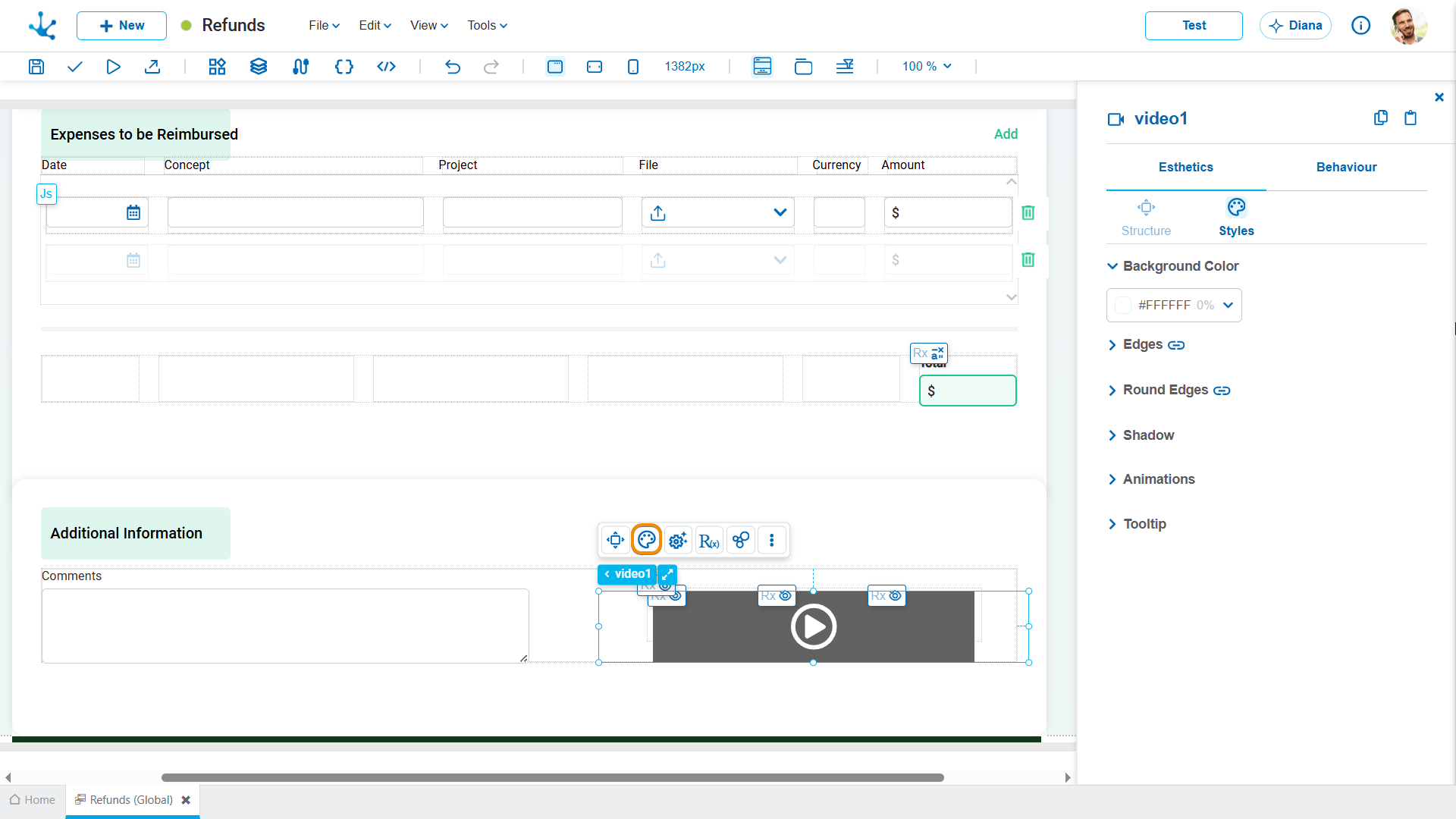The width and height of the screenshot is (1456, 819).
Task: Open the File dropdown in first expense row
Action: coord(780,212)
